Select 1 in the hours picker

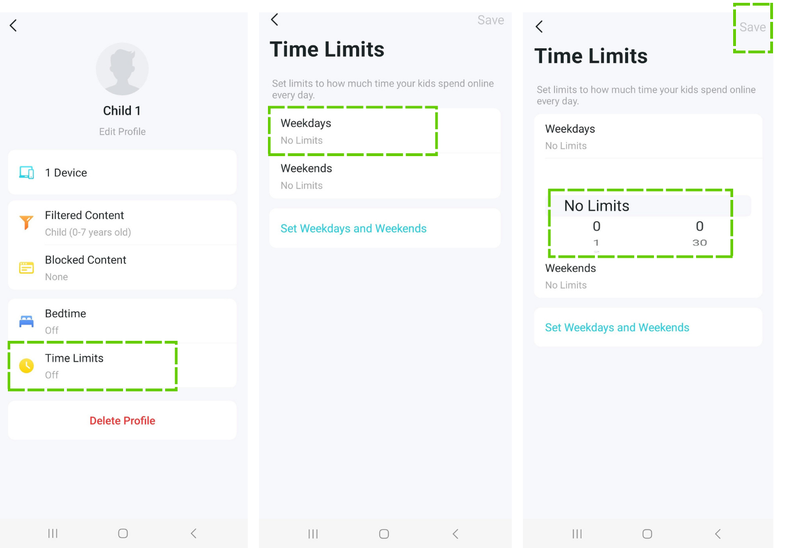[596, 243]
